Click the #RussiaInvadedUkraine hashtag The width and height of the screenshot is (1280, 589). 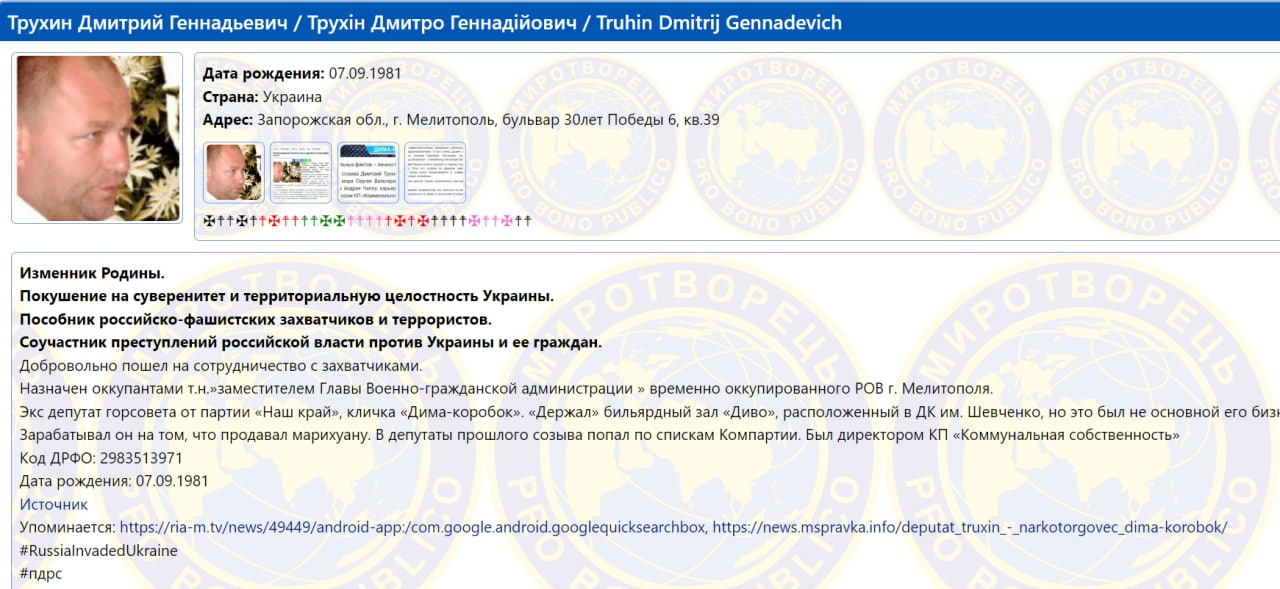[x=99, y=550]
